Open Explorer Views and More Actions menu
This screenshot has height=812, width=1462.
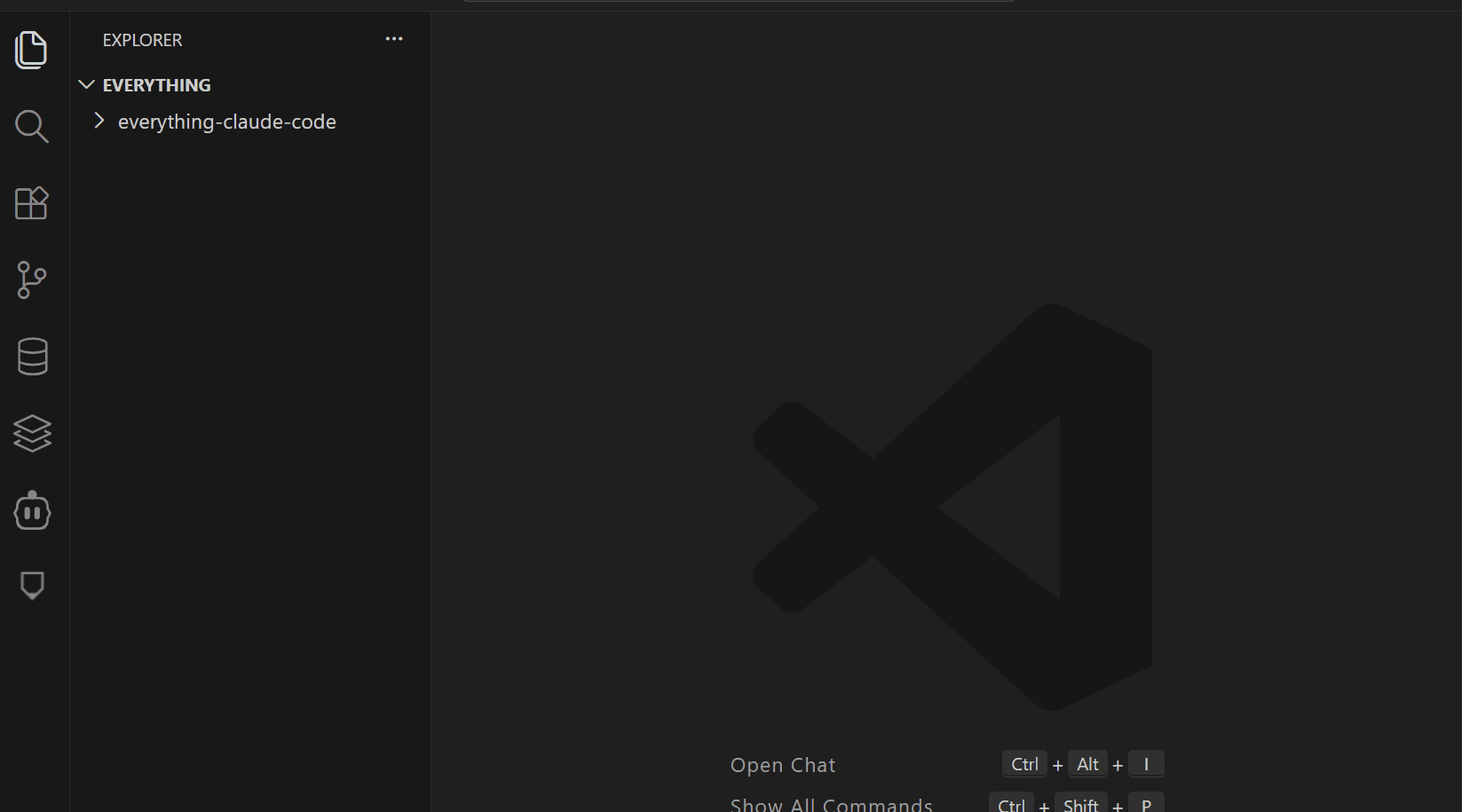(x=394, y=39)
